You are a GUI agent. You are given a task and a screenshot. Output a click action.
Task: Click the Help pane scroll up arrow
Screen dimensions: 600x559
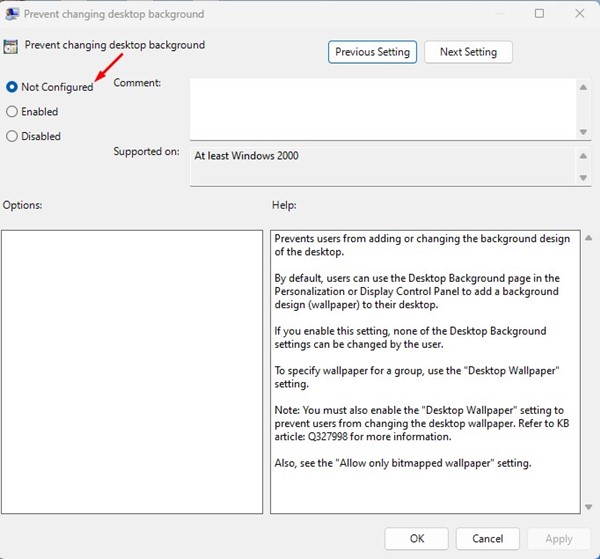pyautogui.click(x=589, y=238)
